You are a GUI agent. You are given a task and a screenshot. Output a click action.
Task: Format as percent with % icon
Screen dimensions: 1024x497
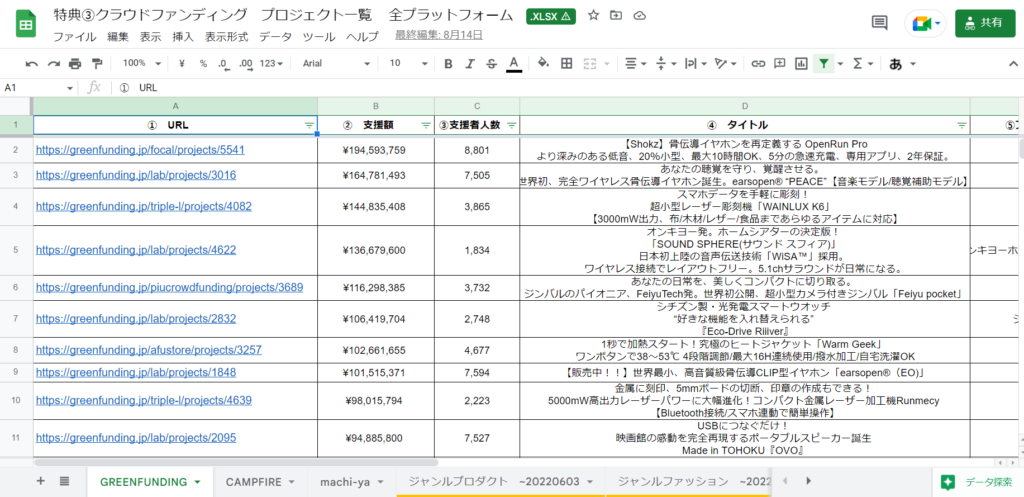point(203,63)
